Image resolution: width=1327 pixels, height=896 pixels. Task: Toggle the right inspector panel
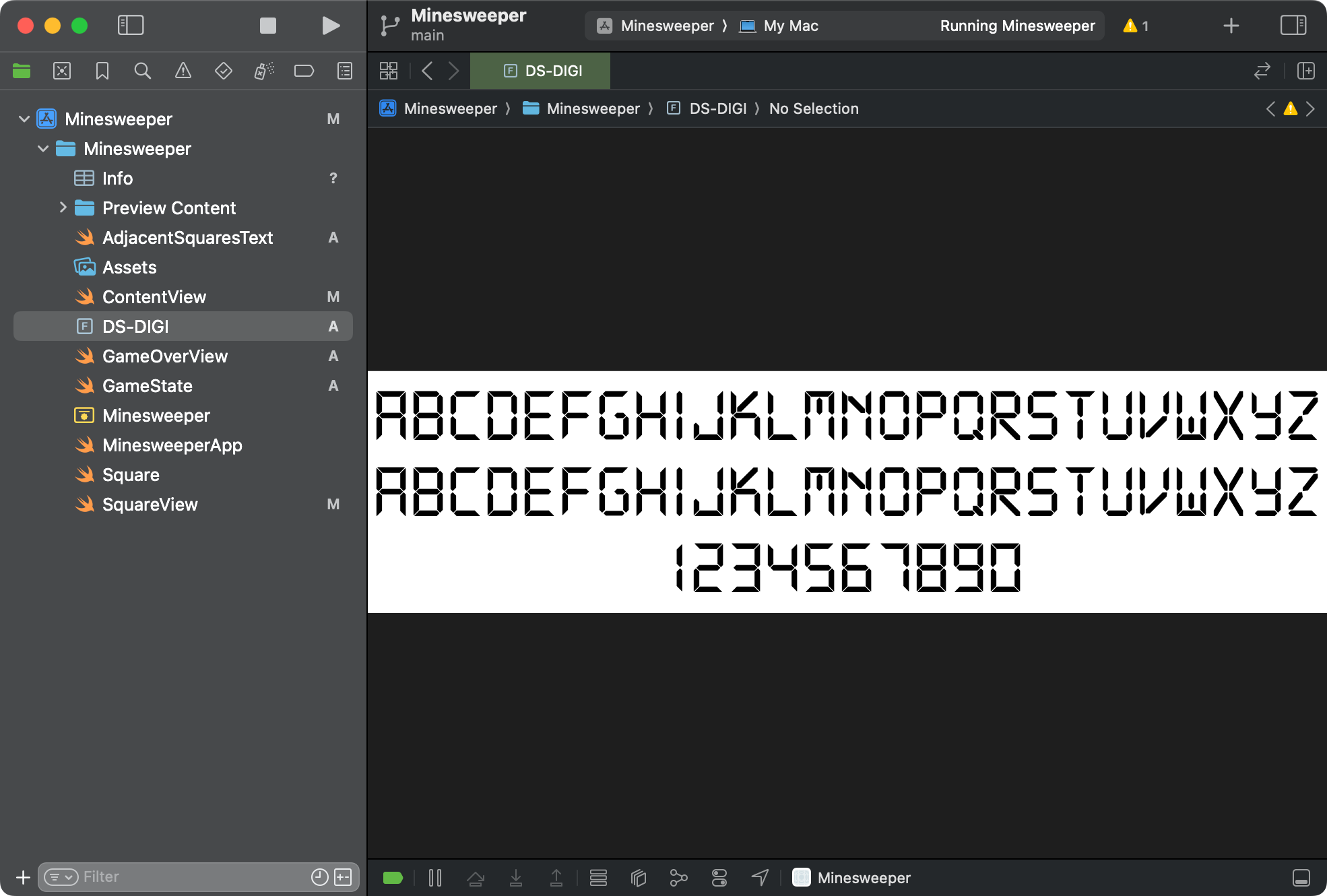coord(1293,26)
